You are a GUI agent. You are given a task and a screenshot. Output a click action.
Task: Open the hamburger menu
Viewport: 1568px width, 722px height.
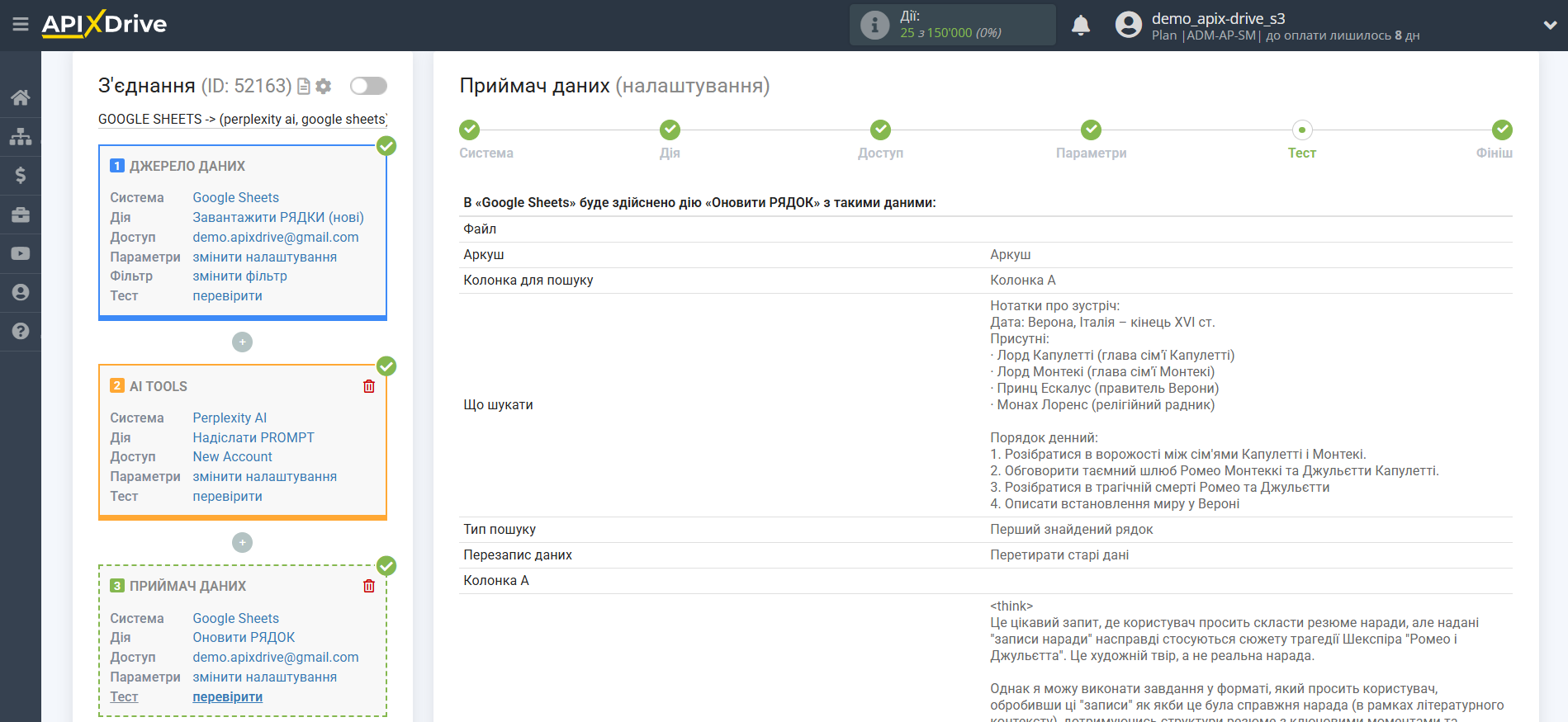pos(21,25)
